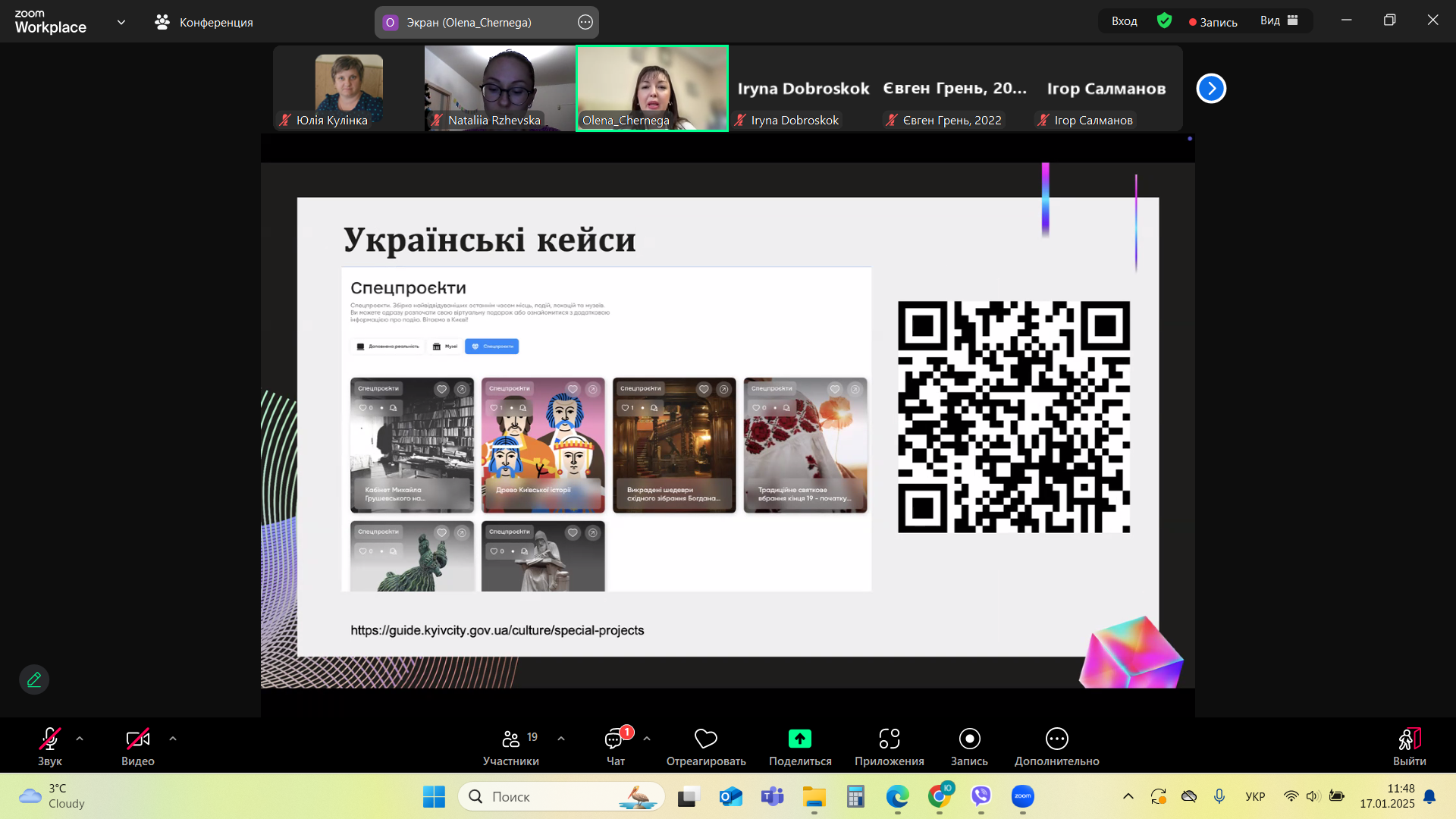
Task: Open File Explorer from the taskbar
Action: [814, 796]
